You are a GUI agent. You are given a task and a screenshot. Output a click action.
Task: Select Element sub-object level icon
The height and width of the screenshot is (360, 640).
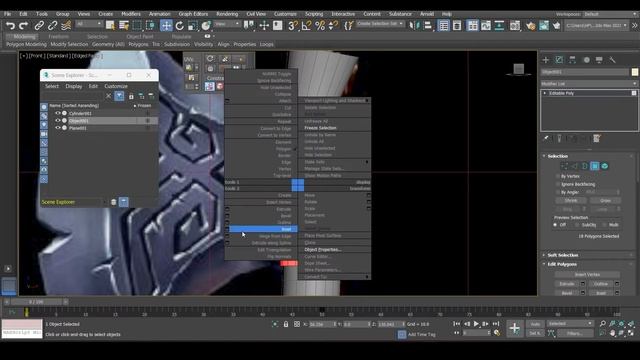coord(605,166)
